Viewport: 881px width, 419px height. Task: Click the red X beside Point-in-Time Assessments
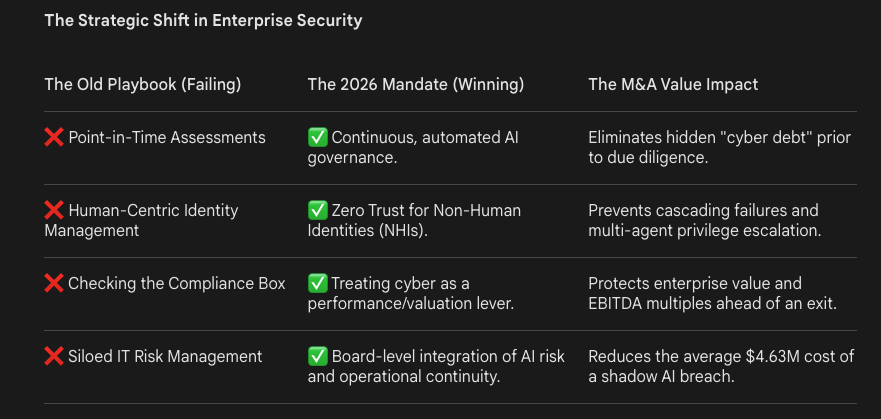point(54,138)
